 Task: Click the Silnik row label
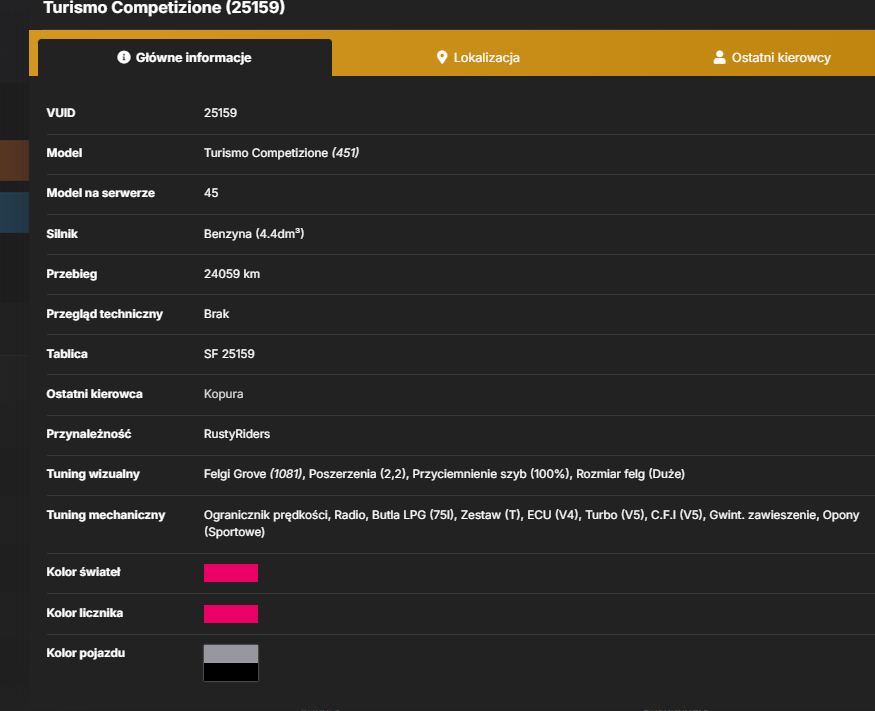[x=62, y=234]
